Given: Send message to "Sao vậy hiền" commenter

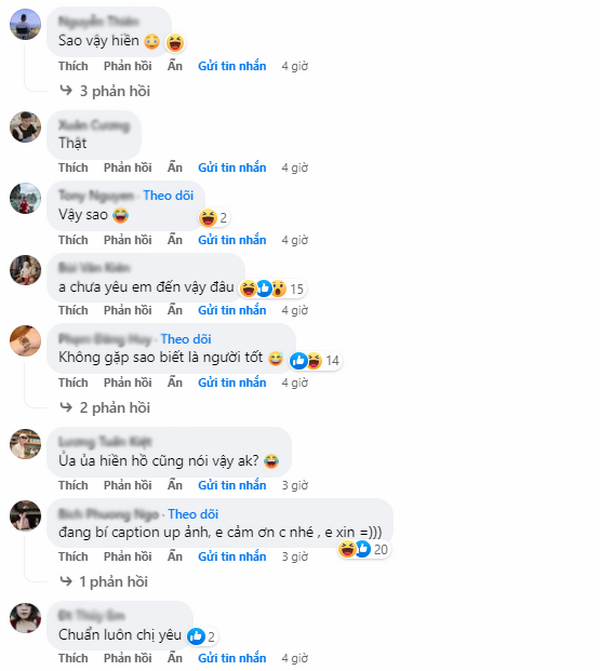Looking at the screenshot, I should coord(232,66).
